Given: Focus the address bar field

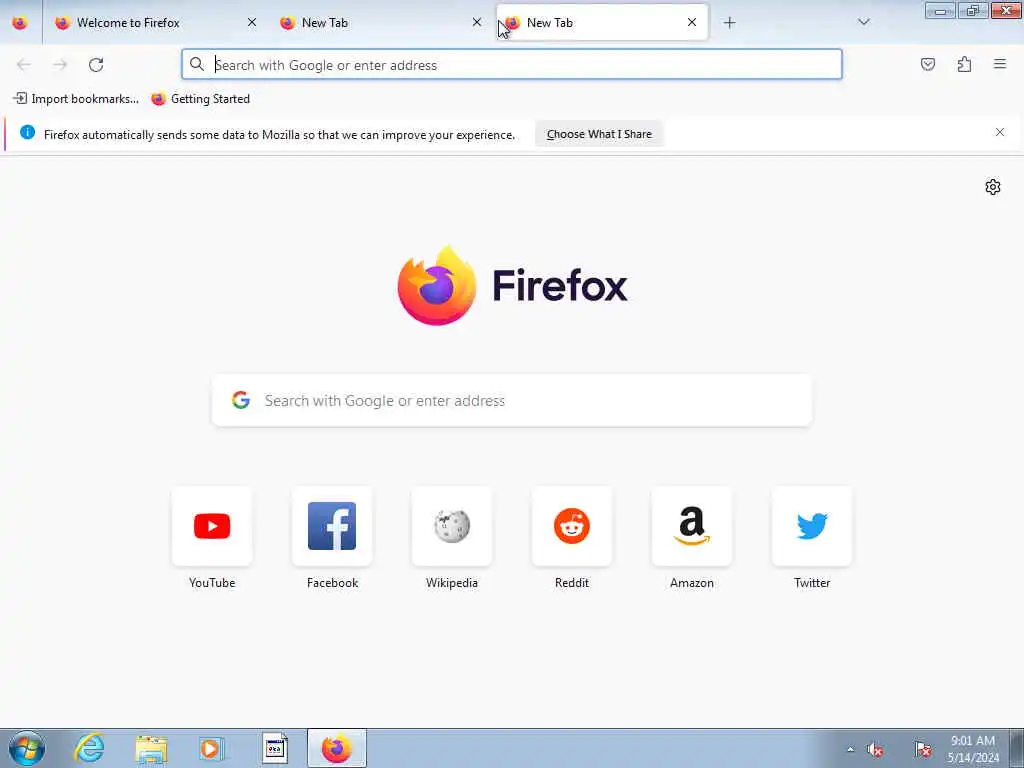Looking at the screenshot, I should tap(512, 65).
